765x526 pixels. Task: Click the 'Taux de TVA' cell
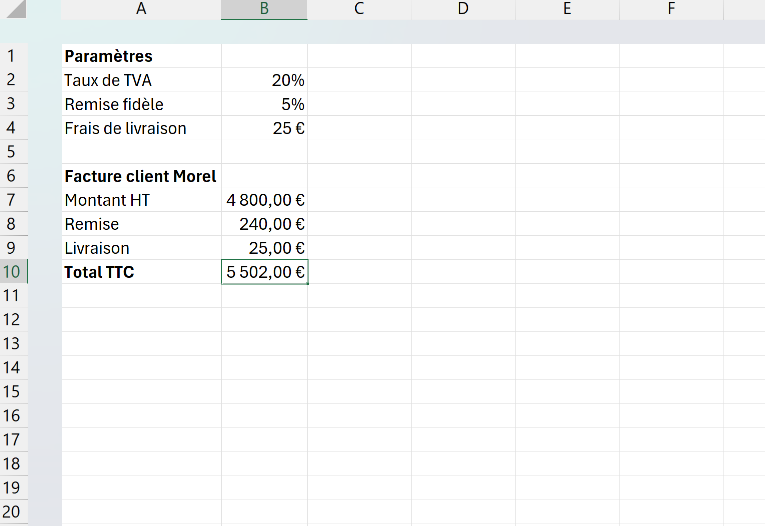pos(141,80)
